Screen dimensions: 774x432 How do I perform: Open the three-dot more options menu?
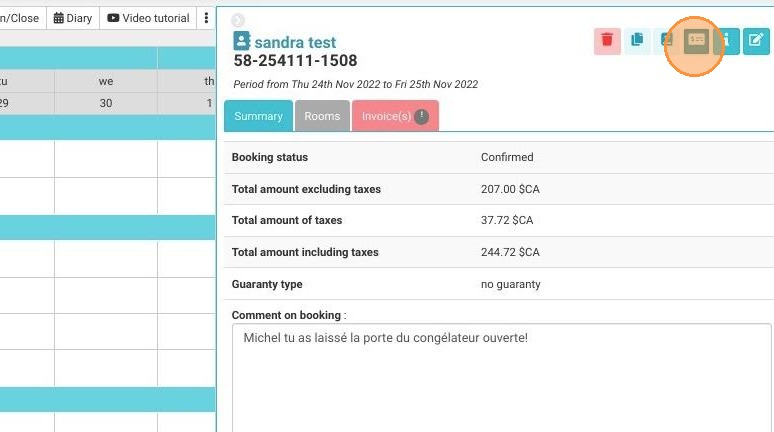(x=206, y=18)
